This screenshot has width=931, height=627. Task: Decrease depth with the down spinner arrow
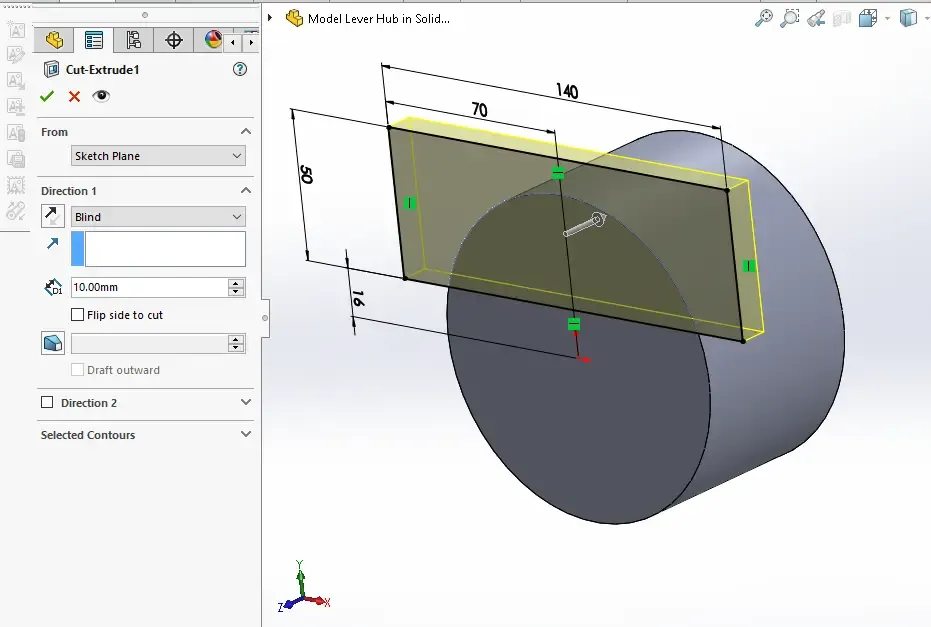point(236,292)
